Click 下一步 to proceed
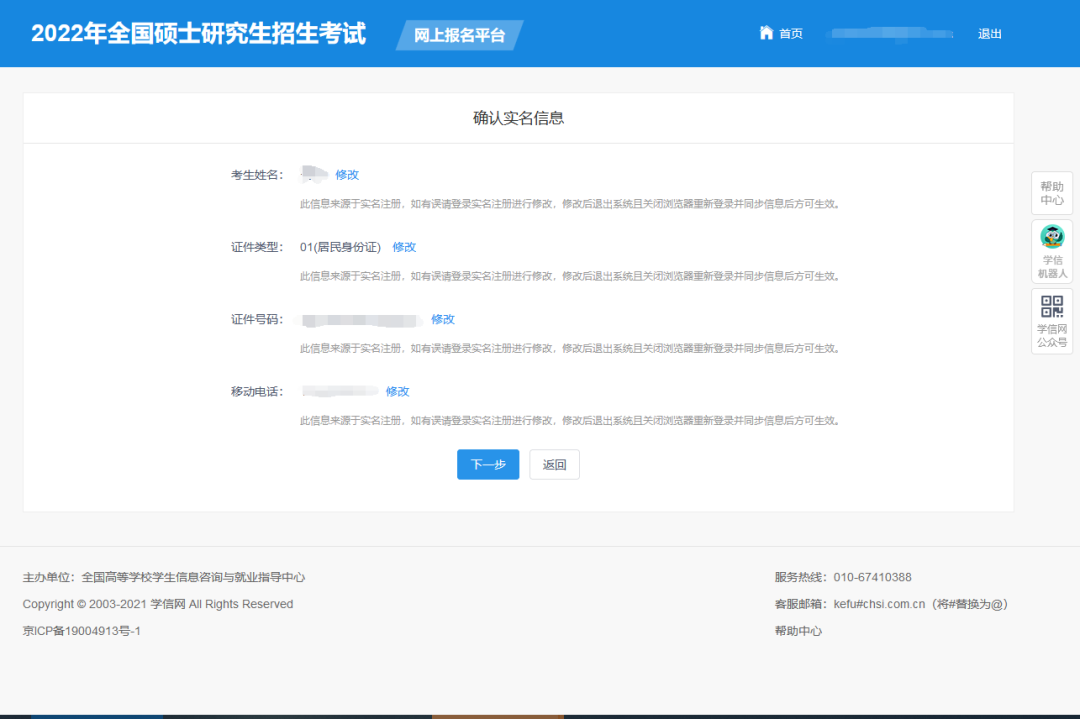Viewport: 1080px width, 719px height. pos(488,464)
